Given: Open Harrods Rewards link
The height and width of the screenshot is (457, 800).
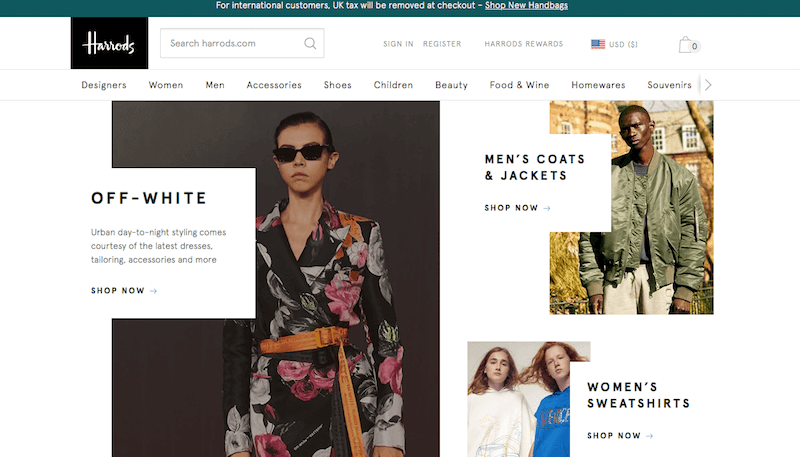Looking at the screenshot, I should click(x=523, y=44).
